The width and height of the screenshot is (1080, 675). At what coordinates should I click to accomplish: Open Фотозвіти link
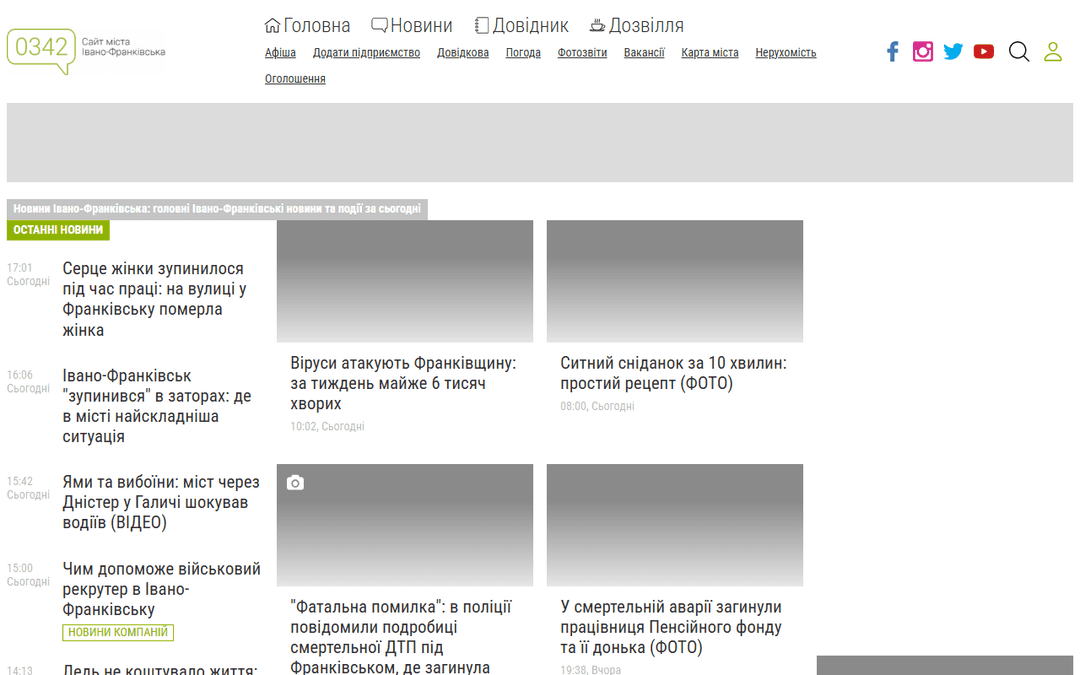[583, 52]
